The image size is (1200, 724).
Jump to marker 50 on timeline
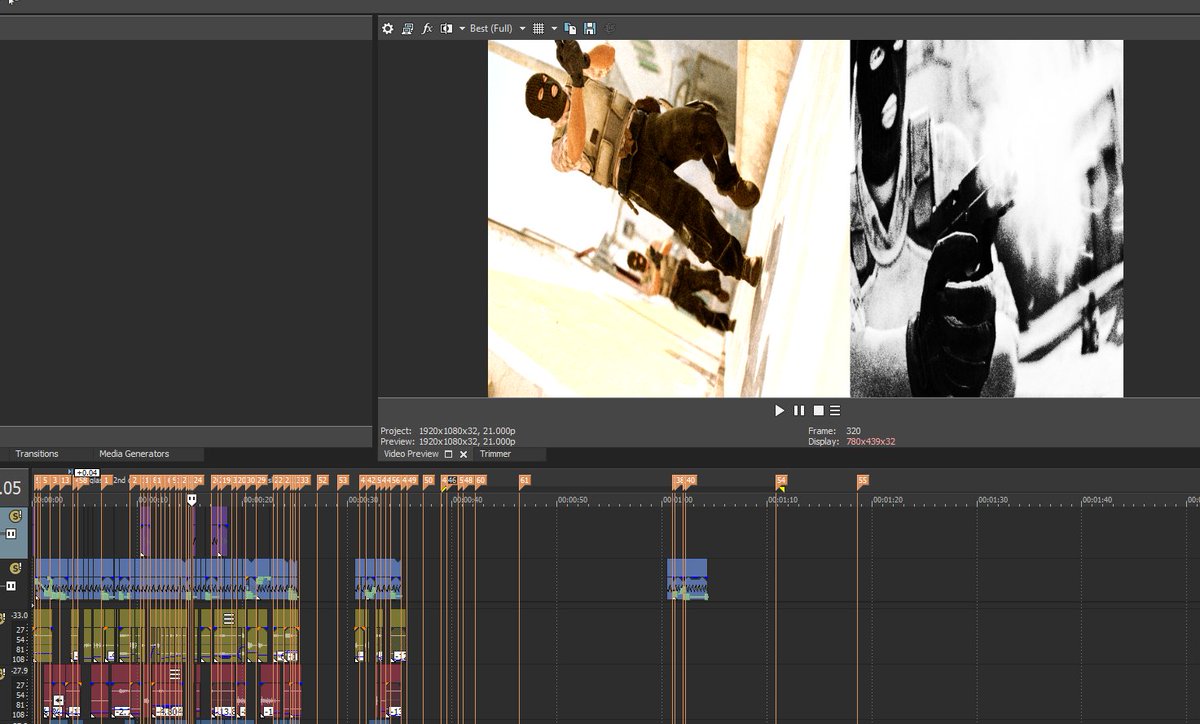(428, 481)
